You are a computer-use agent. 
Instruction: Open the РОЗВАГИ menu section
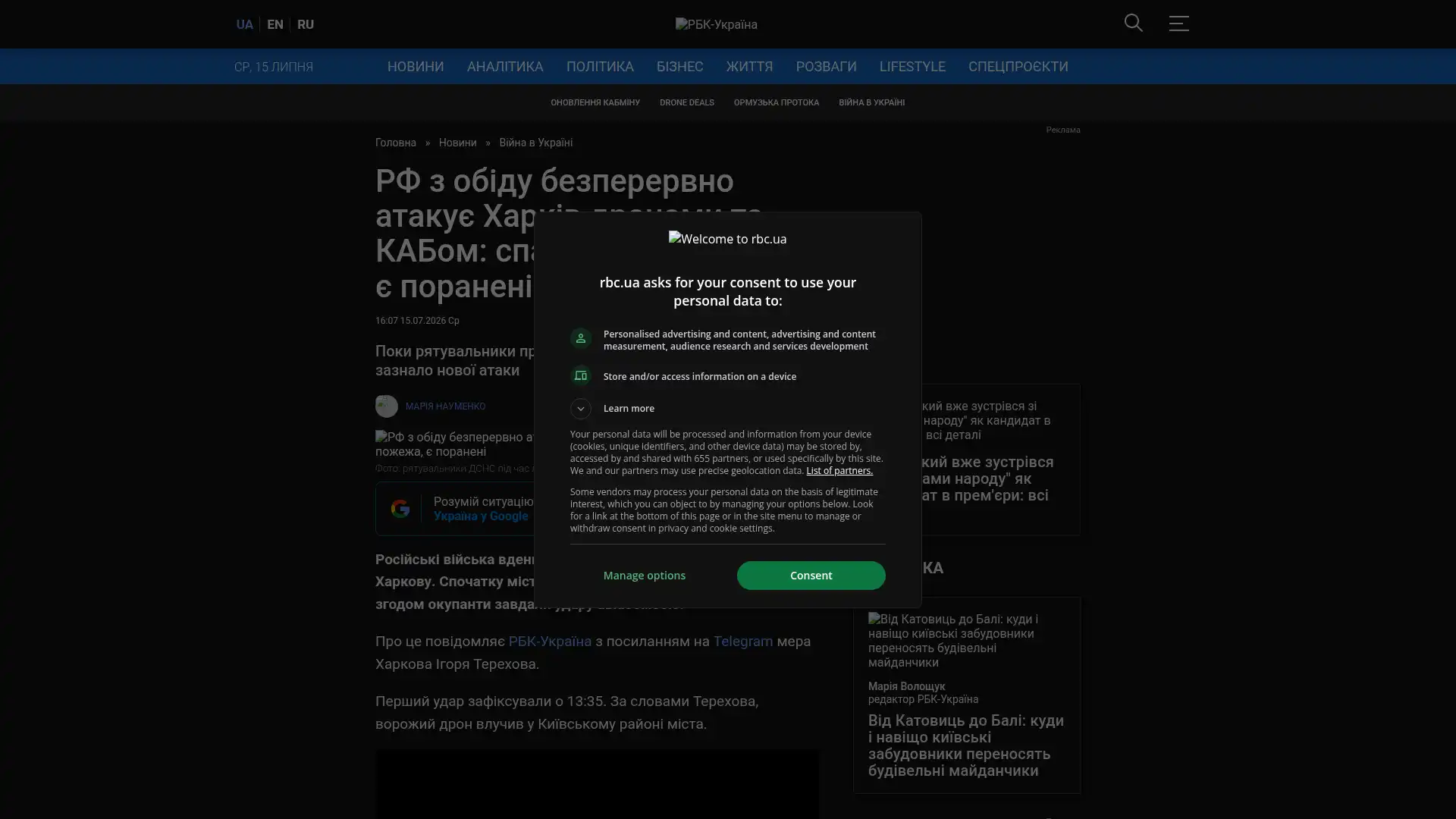(826, 67)
